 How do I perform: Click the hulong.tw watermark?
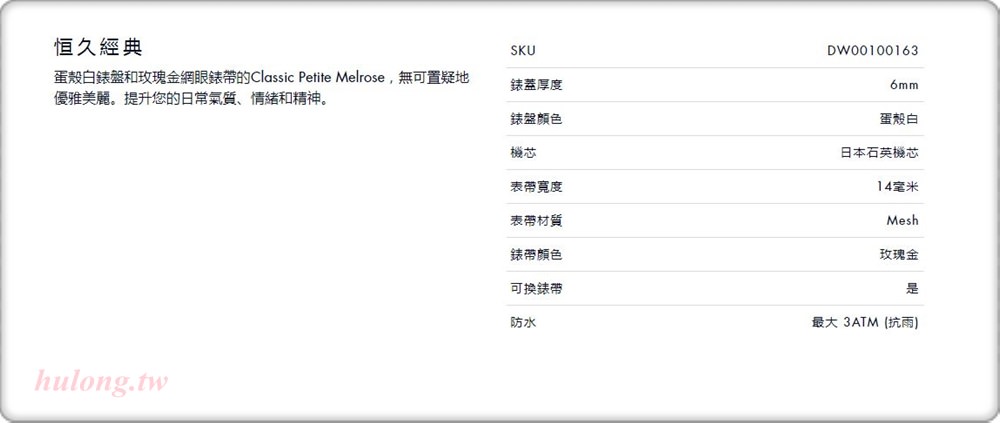point(101,382)
